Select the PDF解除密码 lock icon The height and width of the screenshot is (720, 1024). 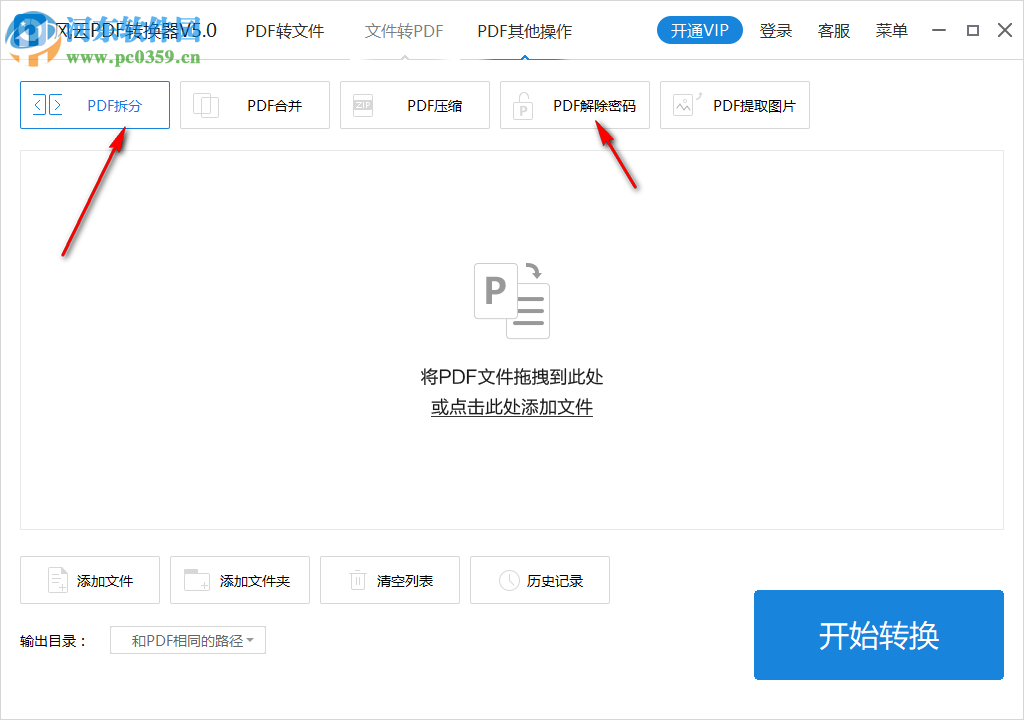click(x=523, y=105)
